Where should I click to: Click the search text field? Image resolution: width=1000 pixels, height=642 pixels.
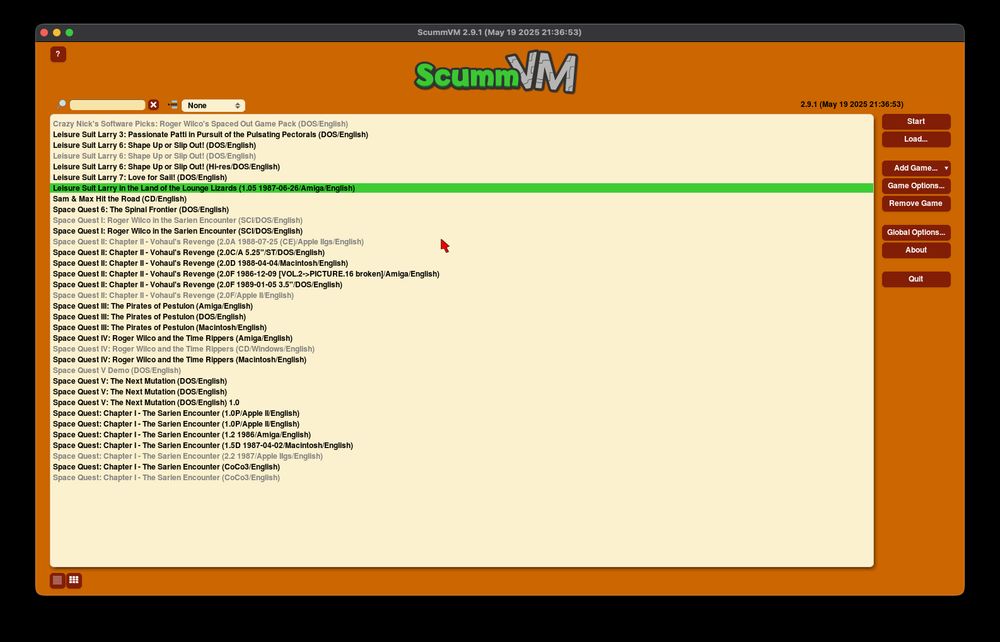pos(107,105)
